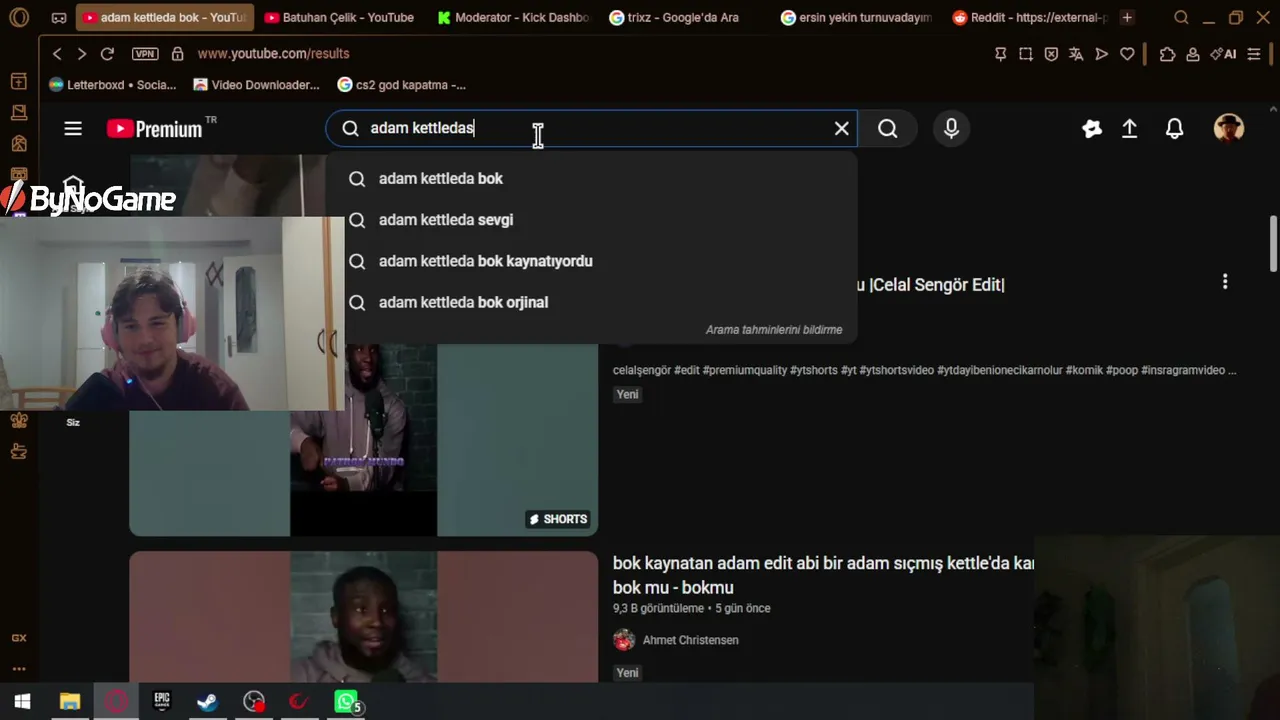This screenshot has width=1280, height=720.
Task: Translate the page with translate icon
Action: tap(1076, 54)
